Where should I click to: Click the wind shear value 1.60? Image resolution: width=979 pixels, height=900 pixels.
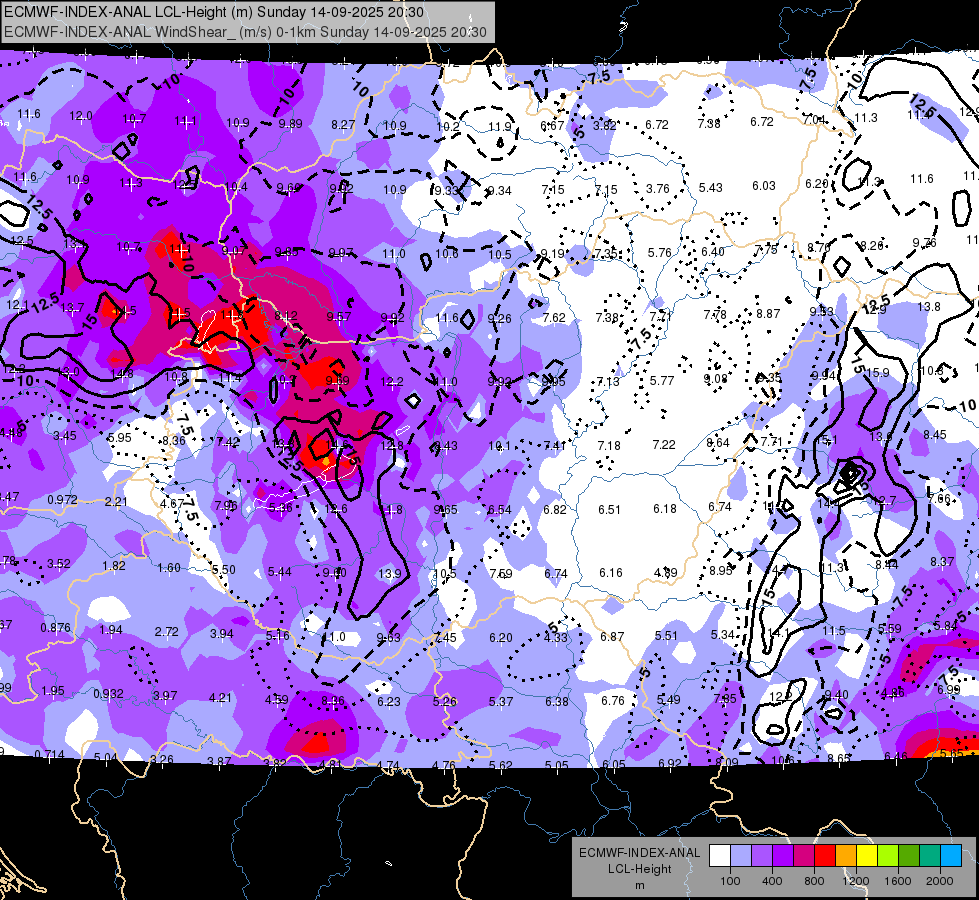point(169,568)
